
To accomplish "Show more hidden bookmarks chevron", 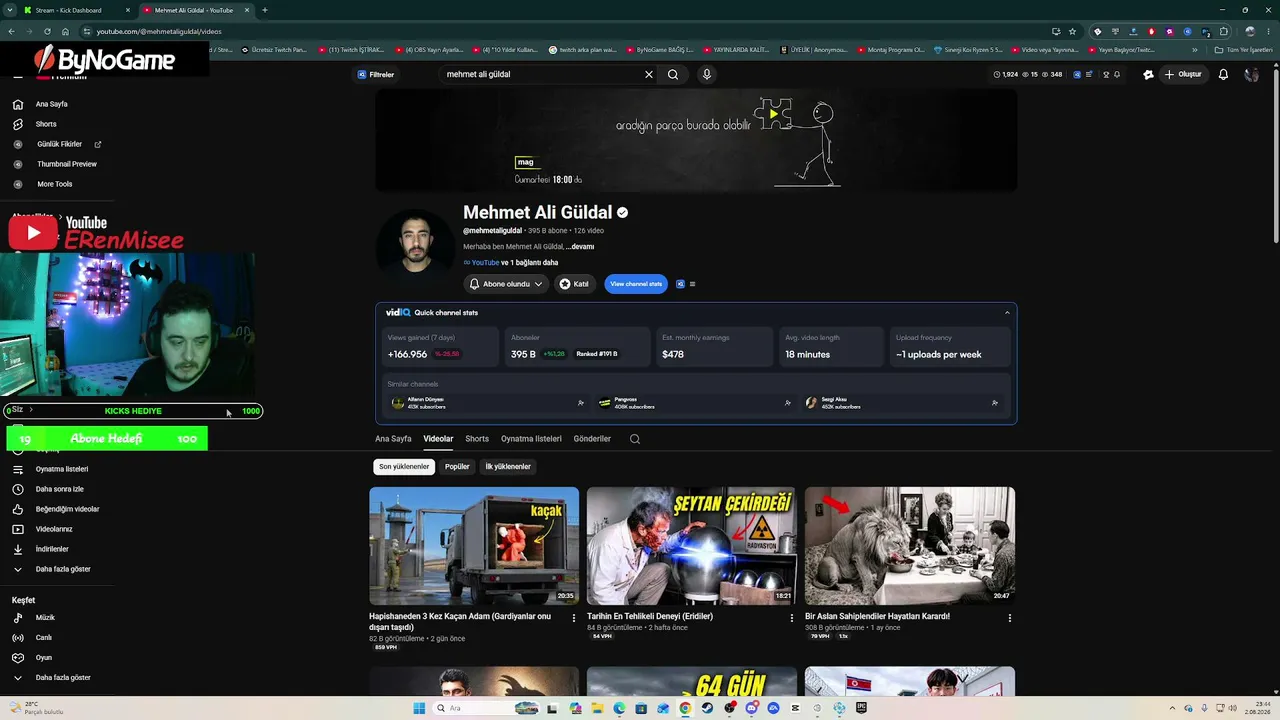I will coord(1195,50).
